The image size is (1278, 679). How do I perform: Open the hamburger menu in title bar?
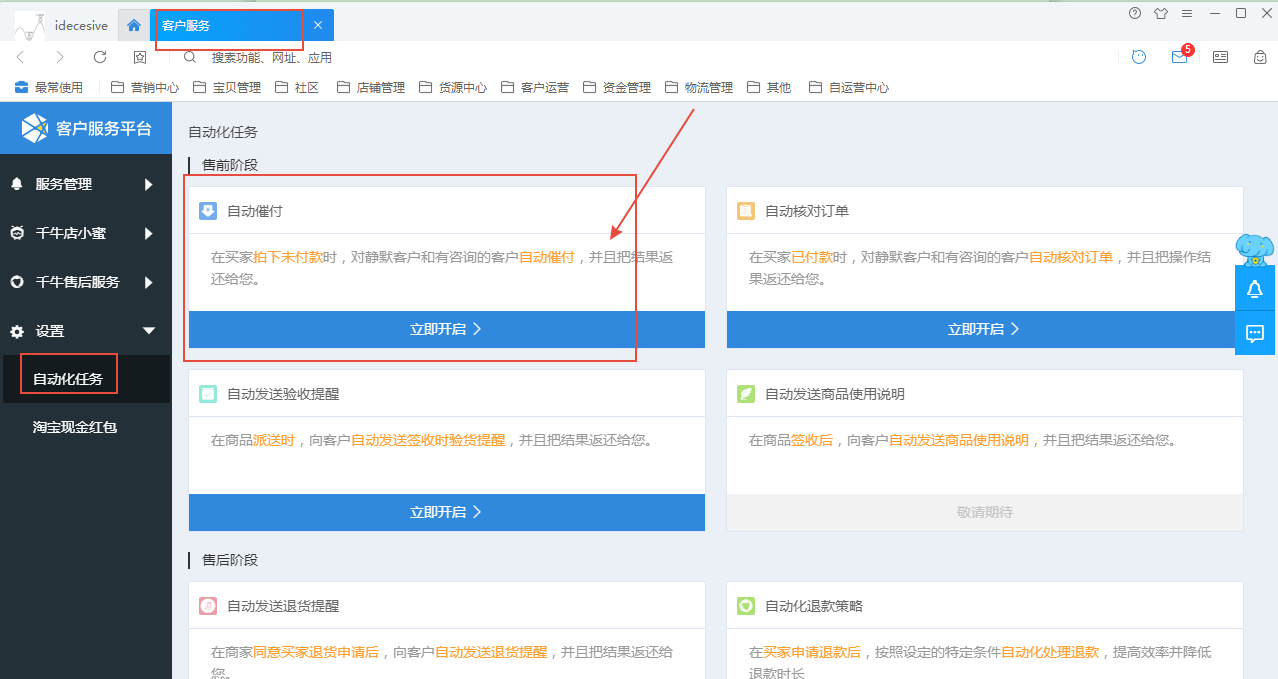(x=1187, y=14)
